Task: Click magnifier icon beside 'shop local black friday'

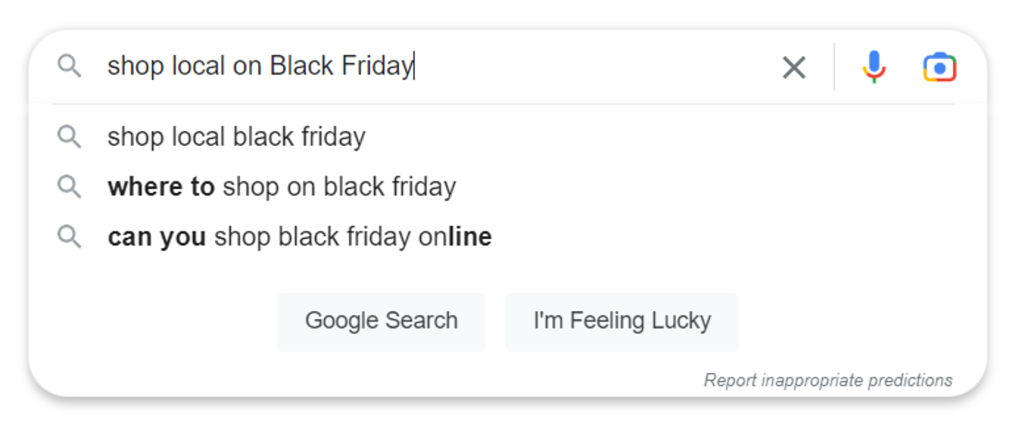Action: click(69, 137)
